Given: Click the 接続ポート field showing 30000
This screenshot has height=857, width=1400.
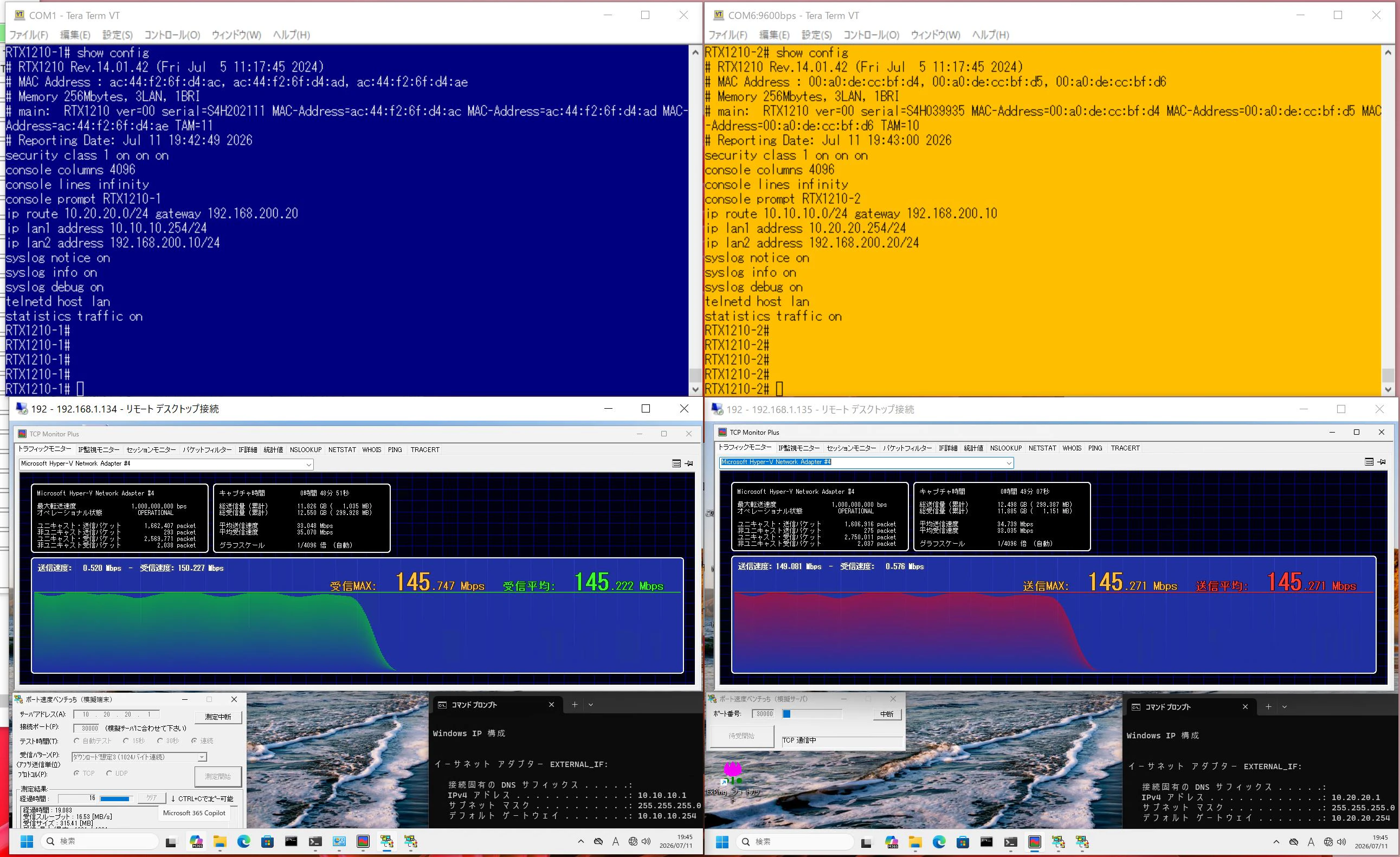Looking at the screenshot, I should (x=87, y=728).
